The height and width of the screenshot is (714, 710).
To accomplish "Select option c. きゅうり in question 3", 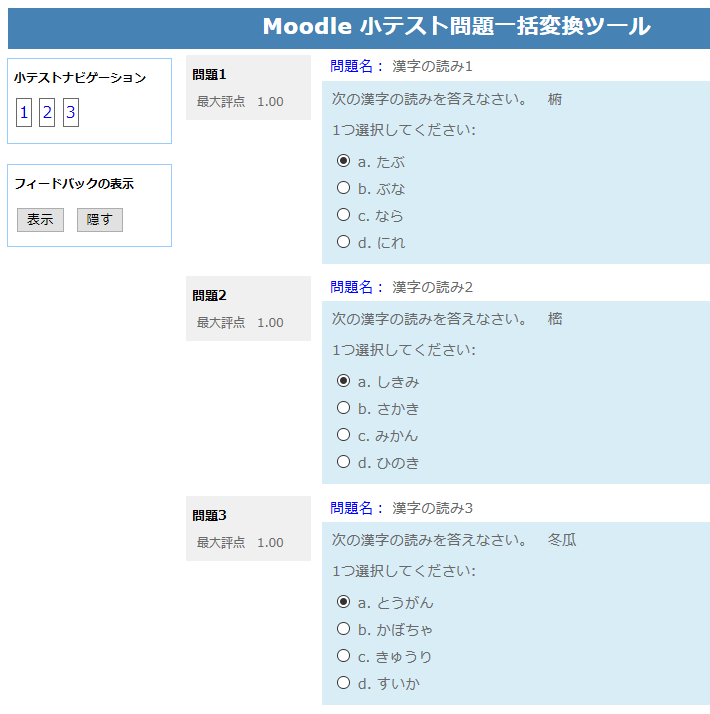I will pyautogui.click(x=343, y=656).
